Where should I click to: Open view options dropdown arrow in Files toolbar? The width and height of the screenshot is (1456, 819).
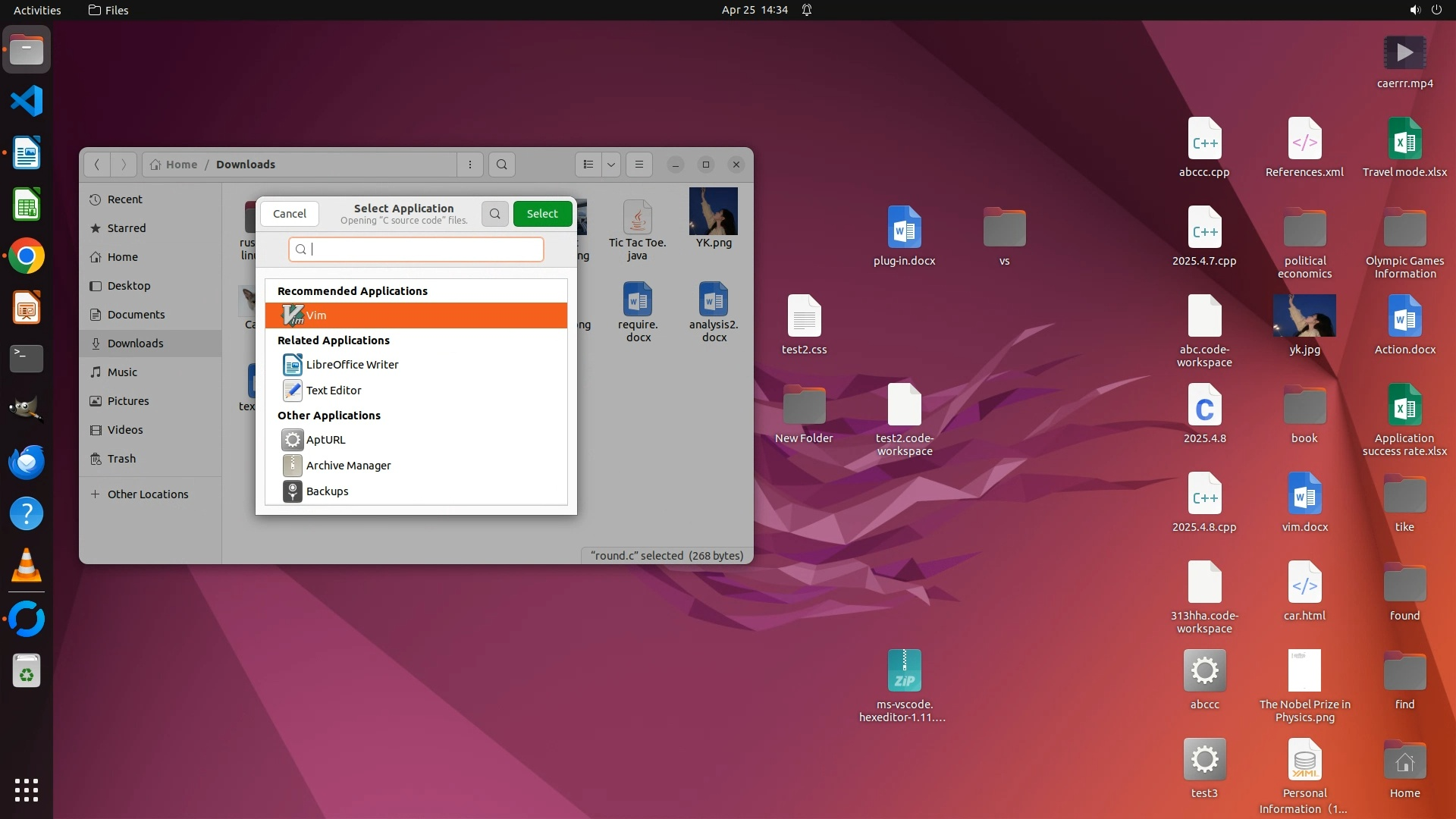coord(610,165)
